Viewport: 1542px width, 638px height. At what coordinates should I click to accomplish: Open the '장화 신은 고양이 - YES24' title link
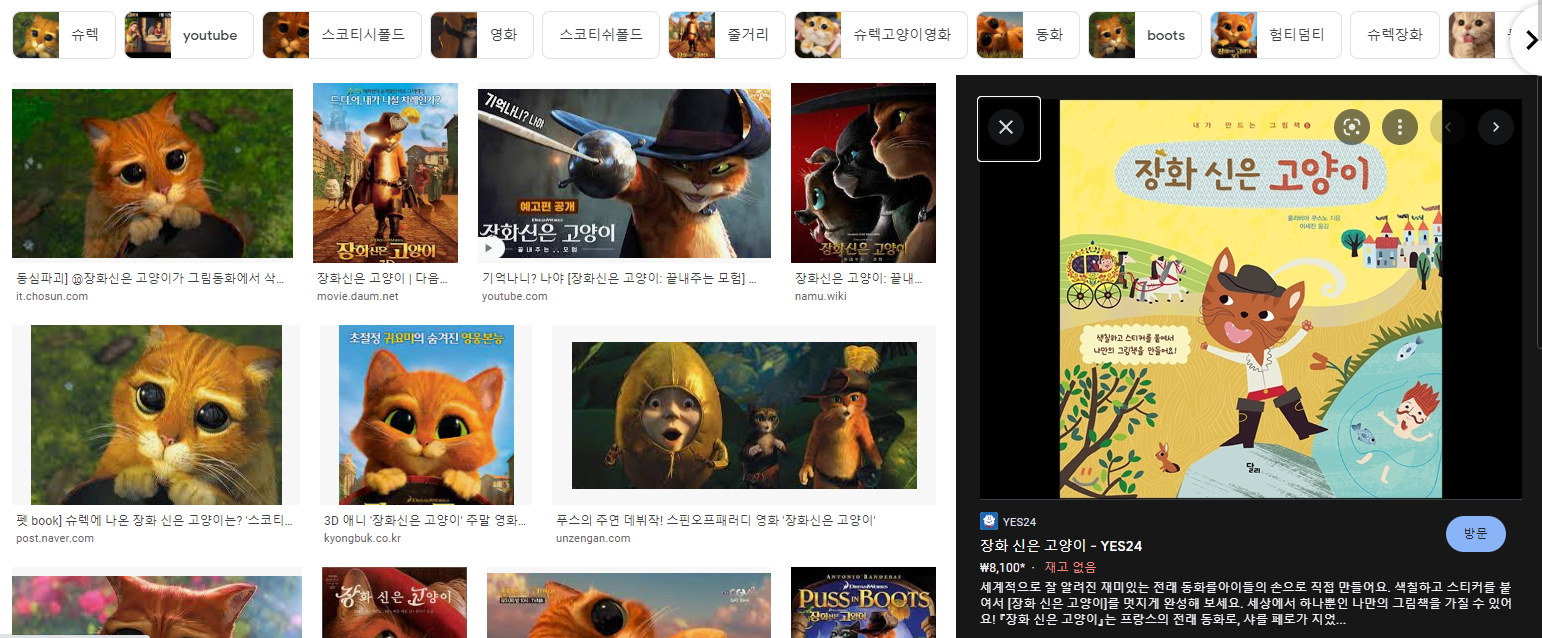1061,546
